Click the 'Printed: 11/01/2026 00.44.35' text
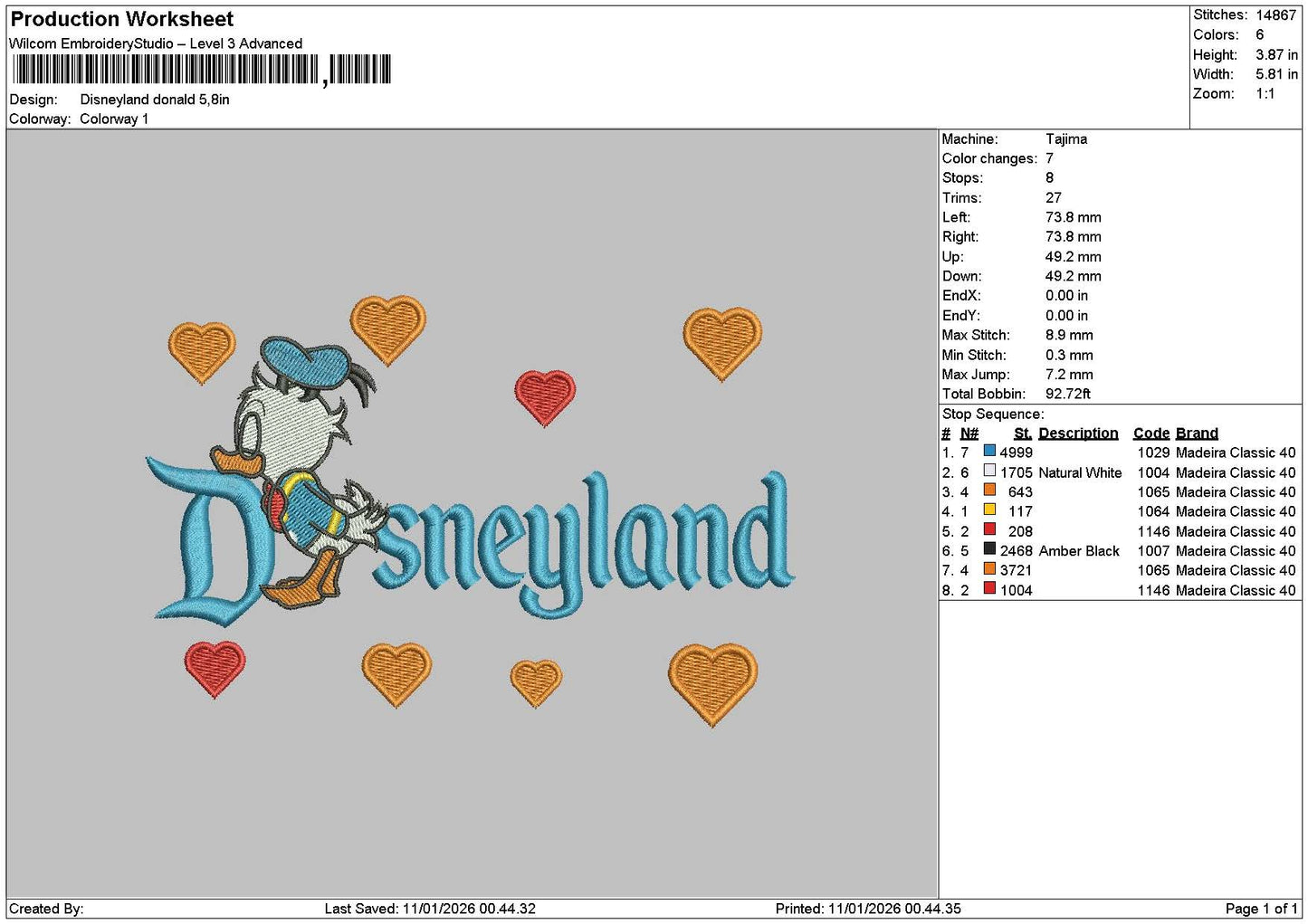 (868, 909)
